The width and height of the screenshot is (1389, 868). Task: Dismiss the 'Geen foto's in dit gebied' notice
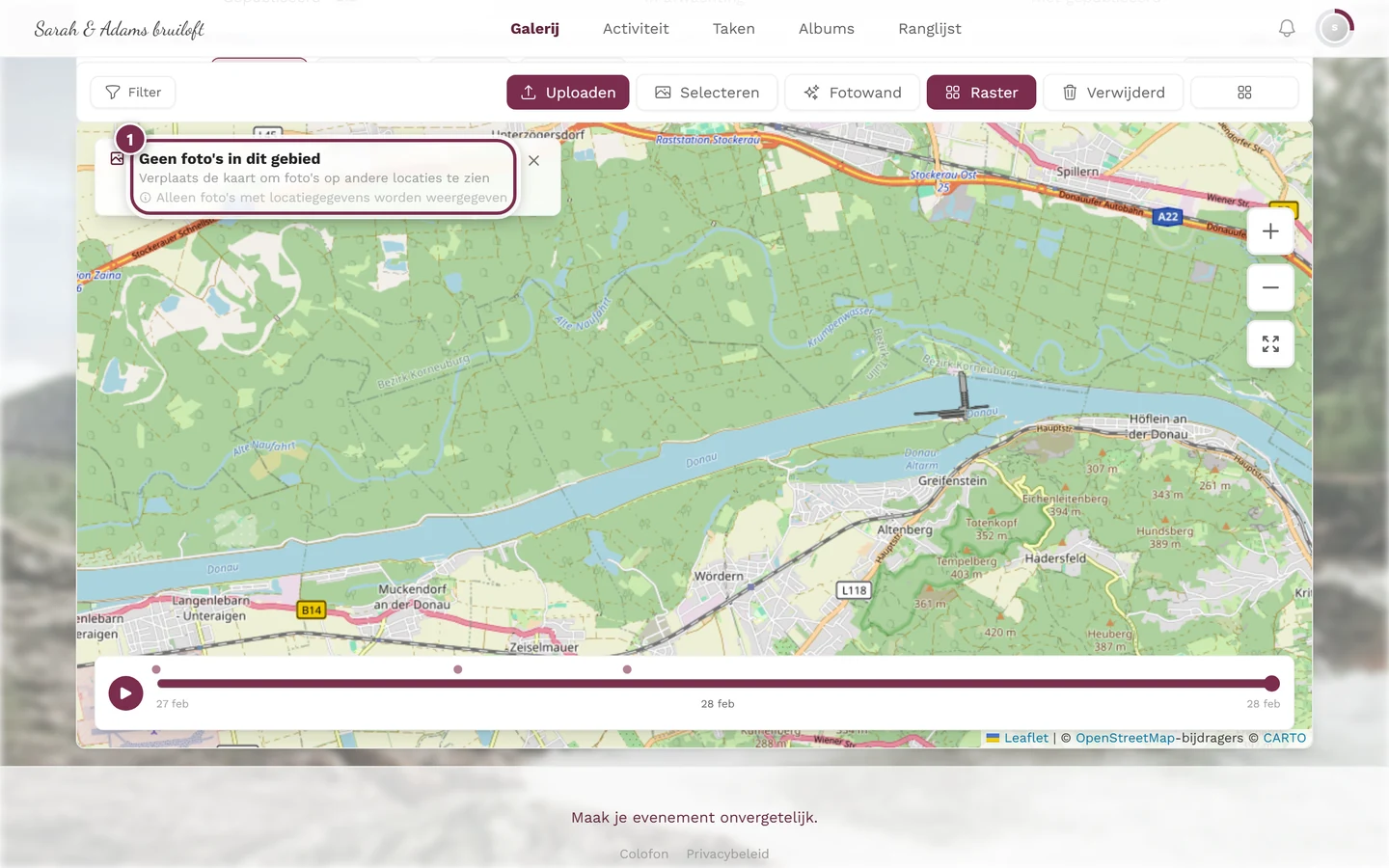click(x=533, y=161)
